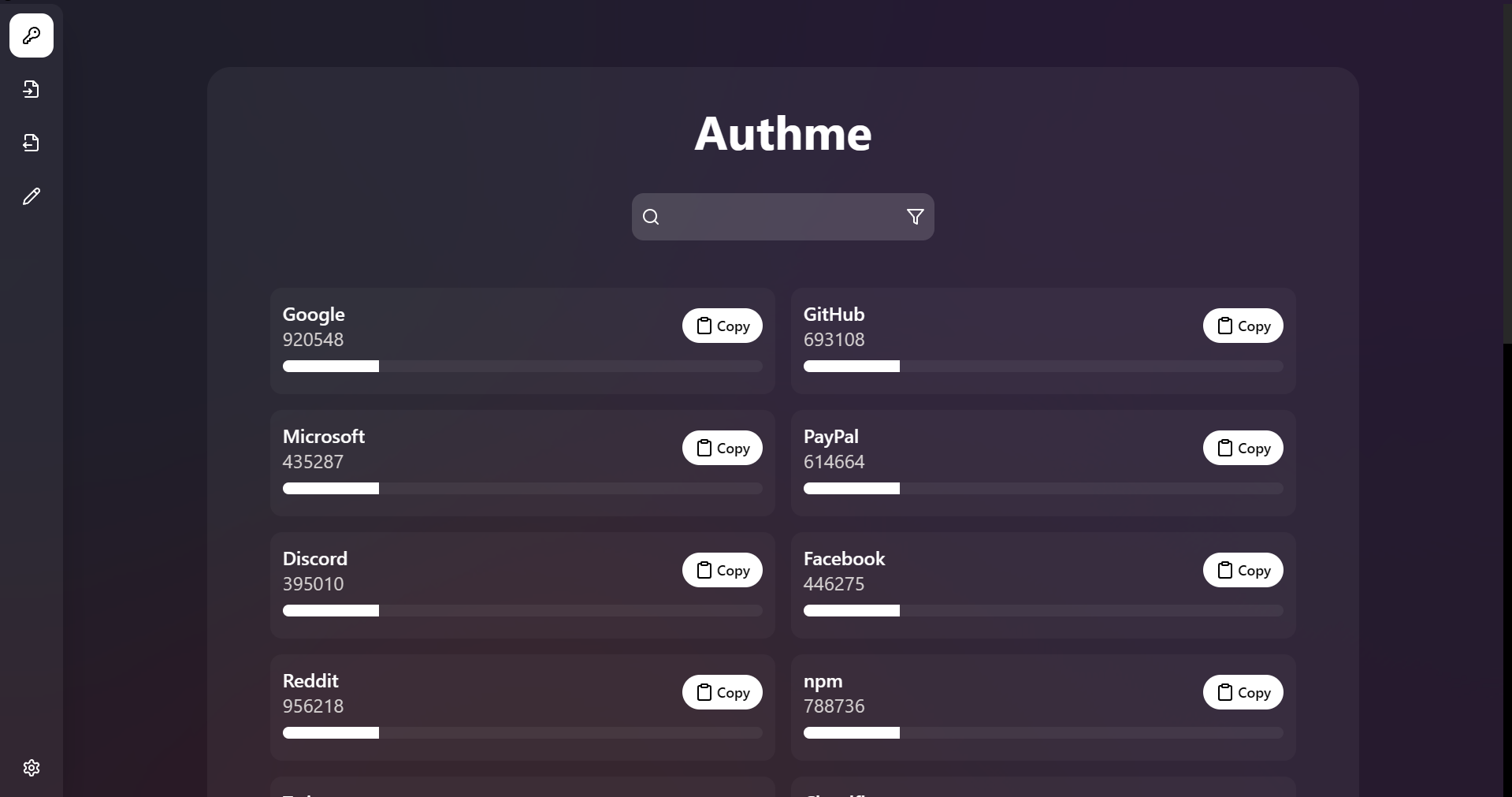
Task: Click the npm account name
Action: click(x=823, y=681)
